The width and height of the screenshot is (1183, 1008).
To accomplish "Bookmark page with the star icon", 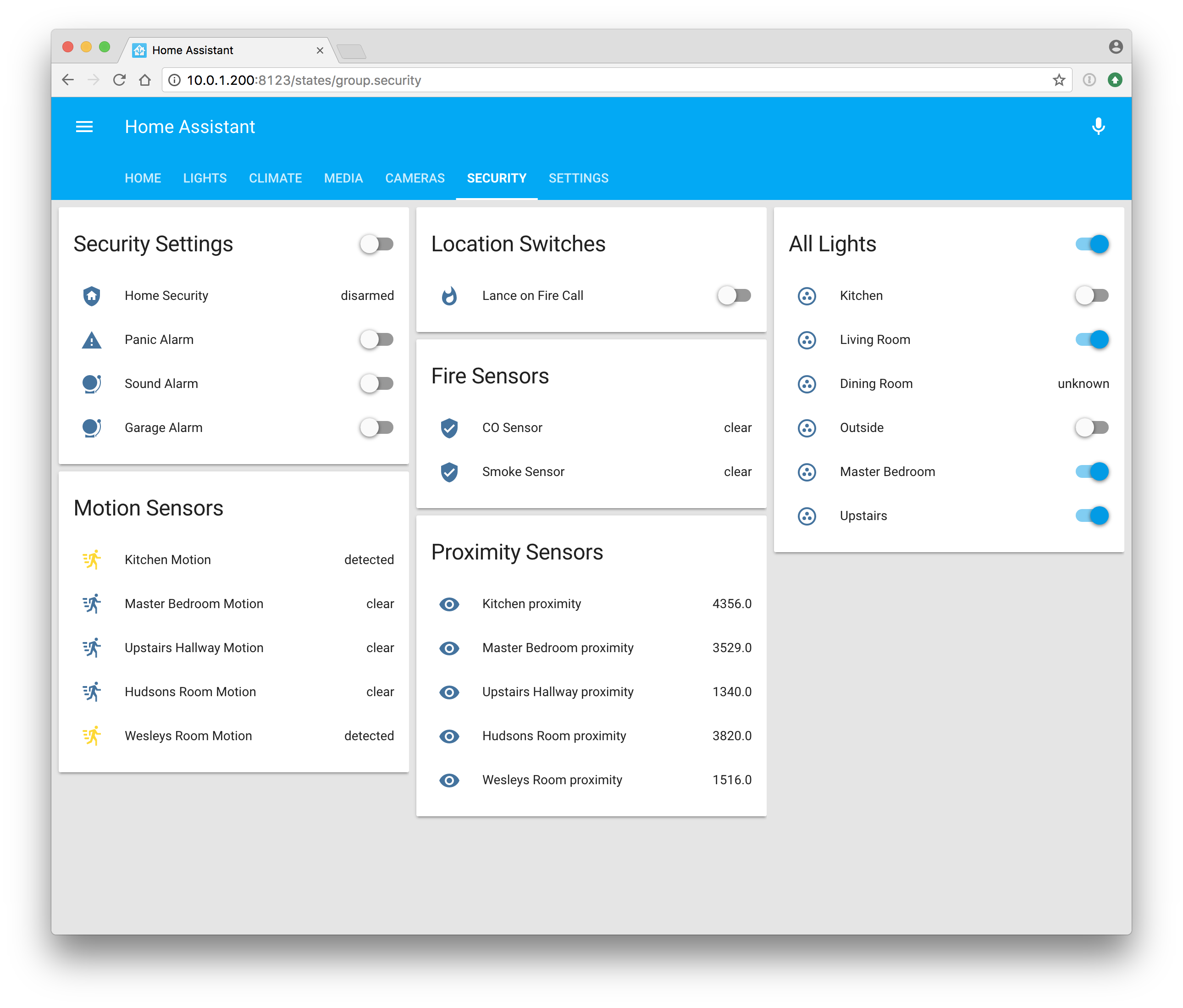I will click(1059, 81).
